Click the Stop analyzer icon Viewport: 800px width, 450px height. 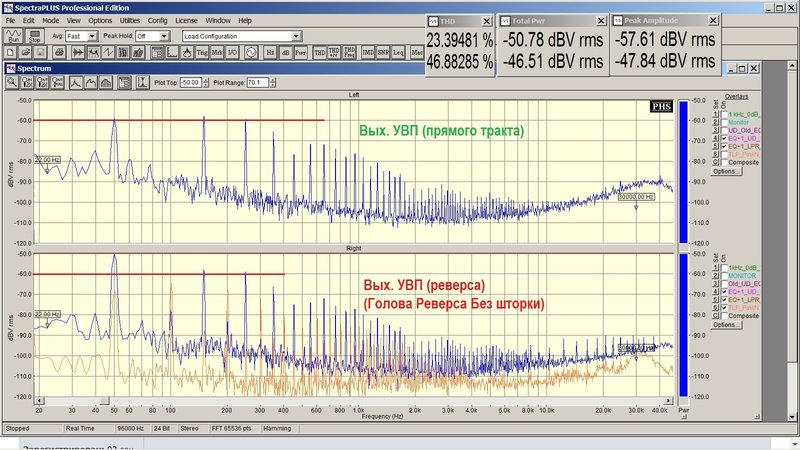coord(34,36)
